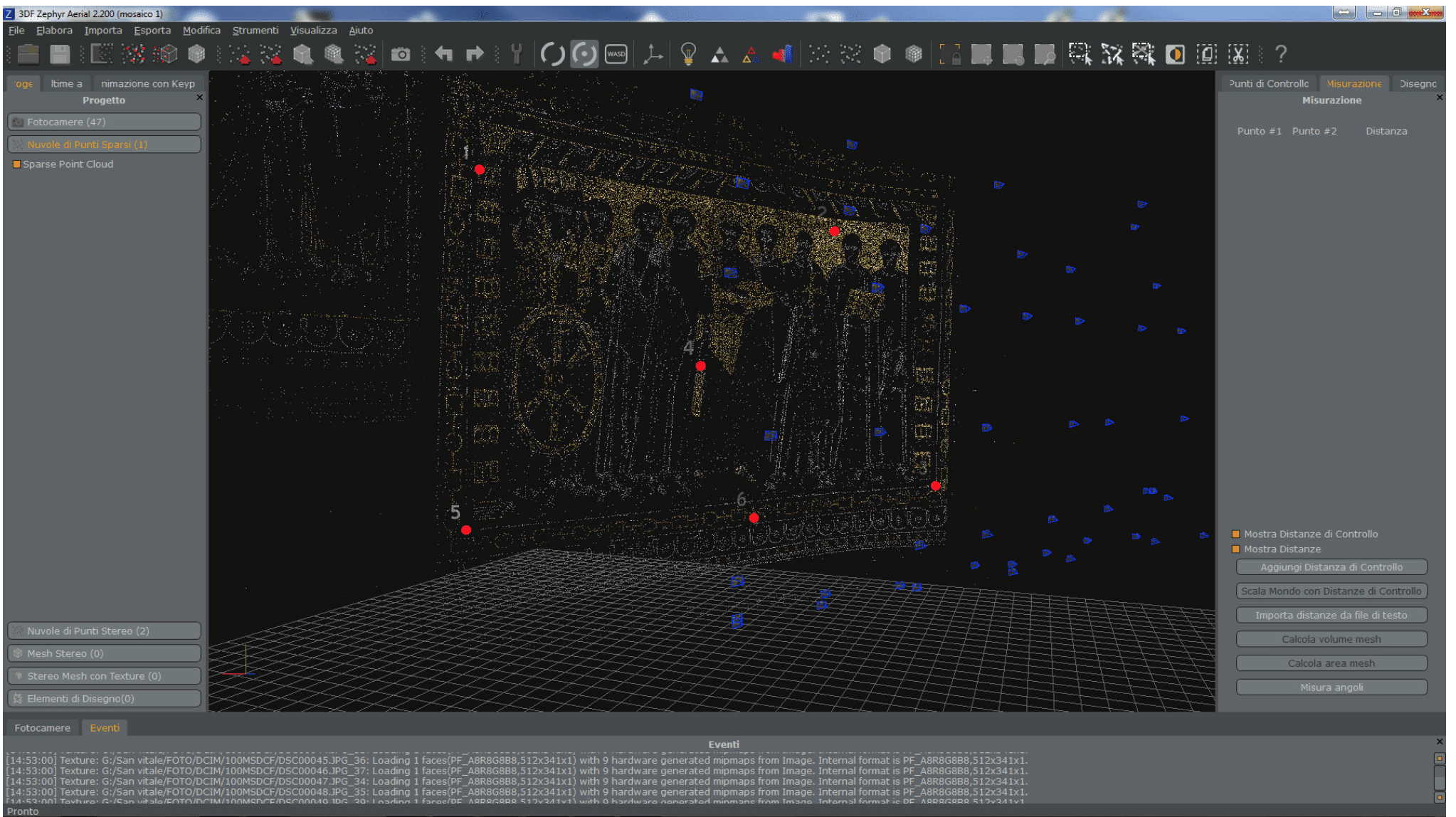Click Misura angoli button
Viewport: 1456px width, 817px height.
(x=1331, y=687)
